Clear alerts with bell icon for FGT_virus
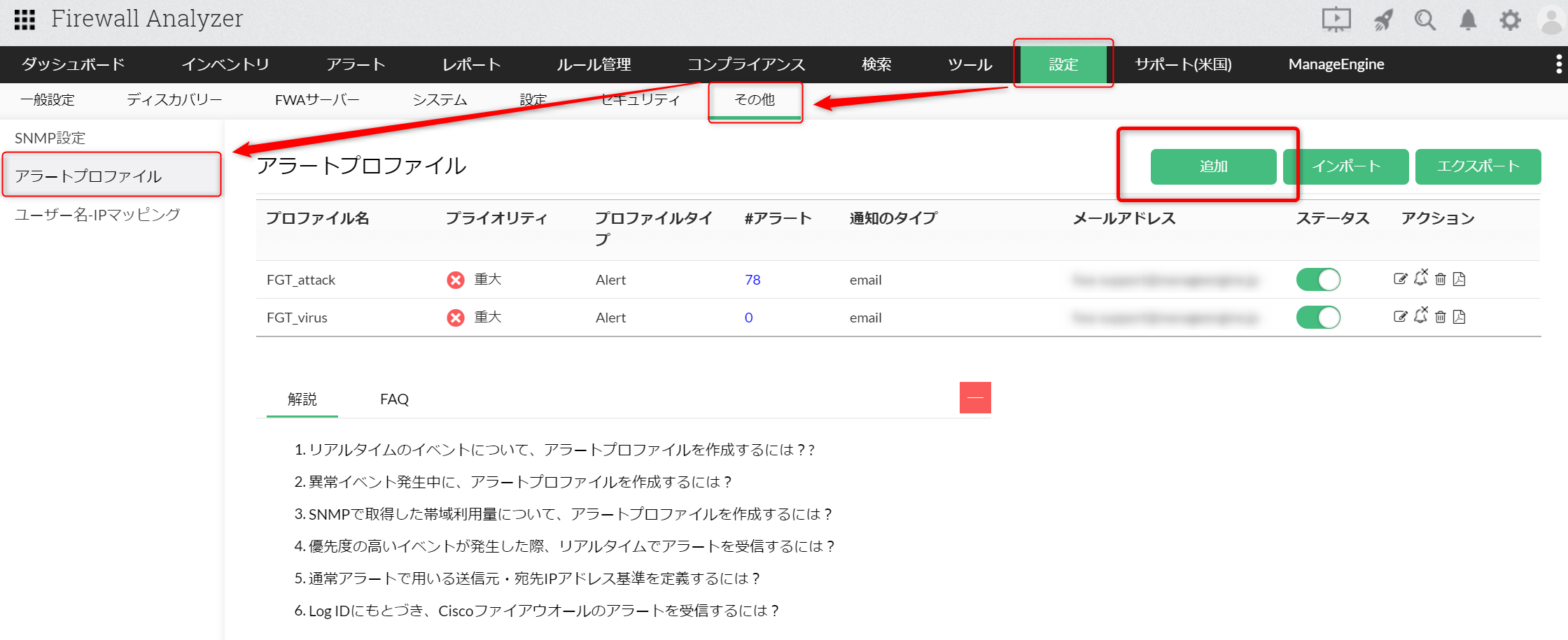The height and width of the screenshot is (640, 1568). [x=1420, y=316]
